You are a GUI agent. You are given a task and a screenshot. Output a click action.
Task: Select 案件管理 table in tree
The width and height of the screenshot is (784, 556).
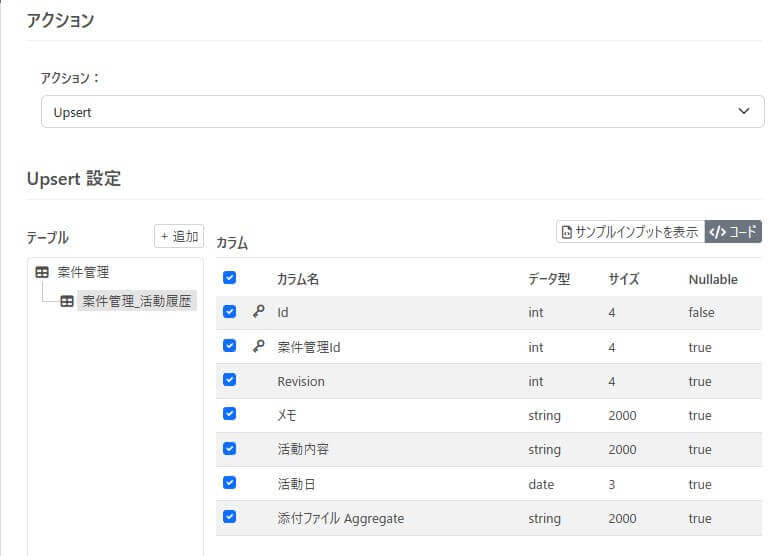click(83, 272)
